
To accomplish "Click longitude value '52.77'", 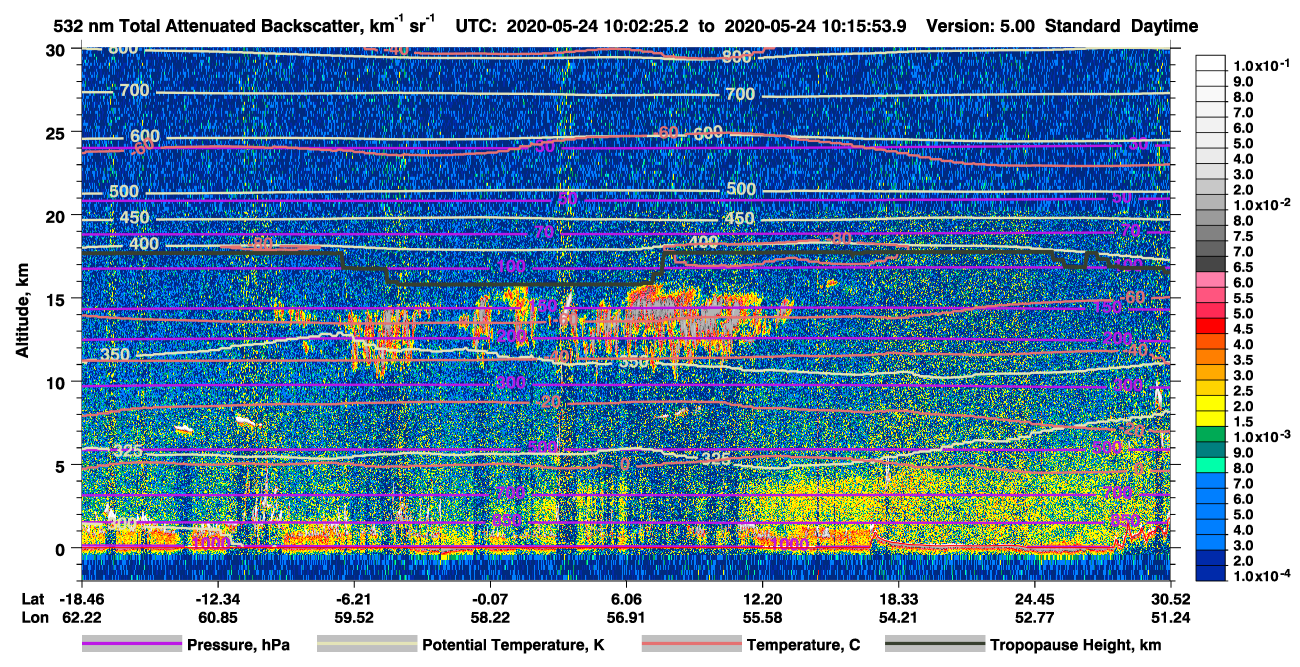I will point(1035,618).
